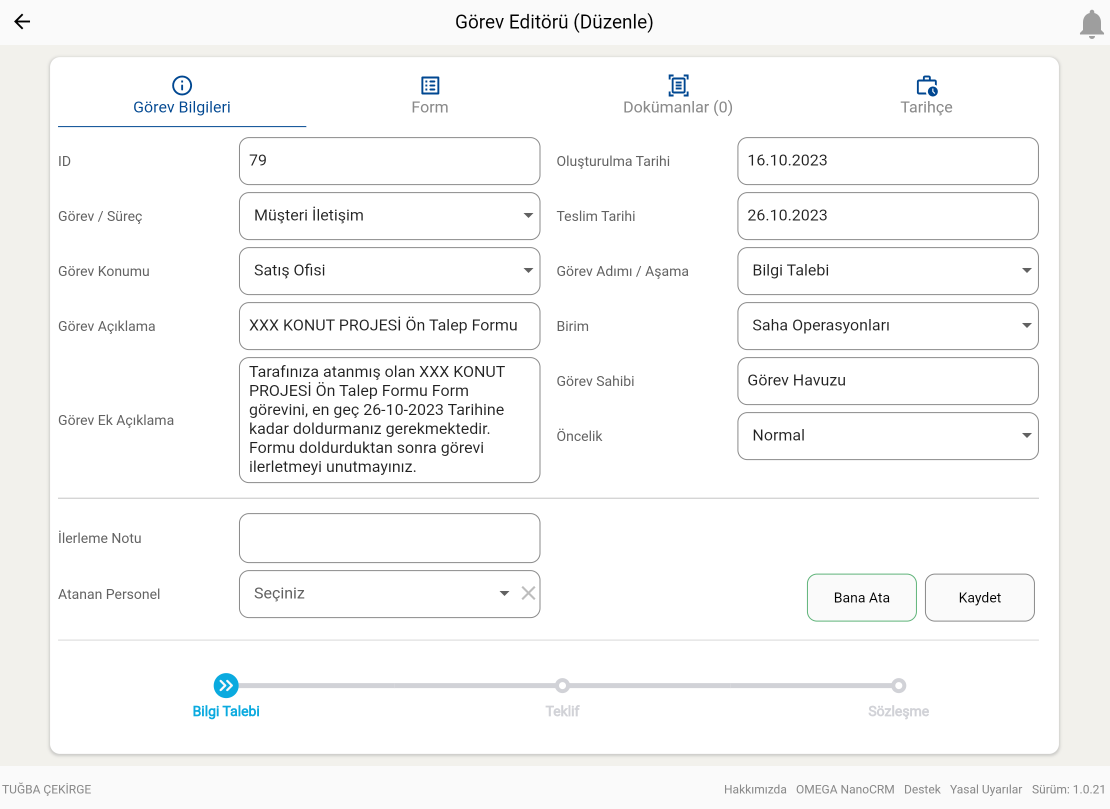Click the Teklif stage label
Screen dimensions: 1110x809
[x=562, y=711]
